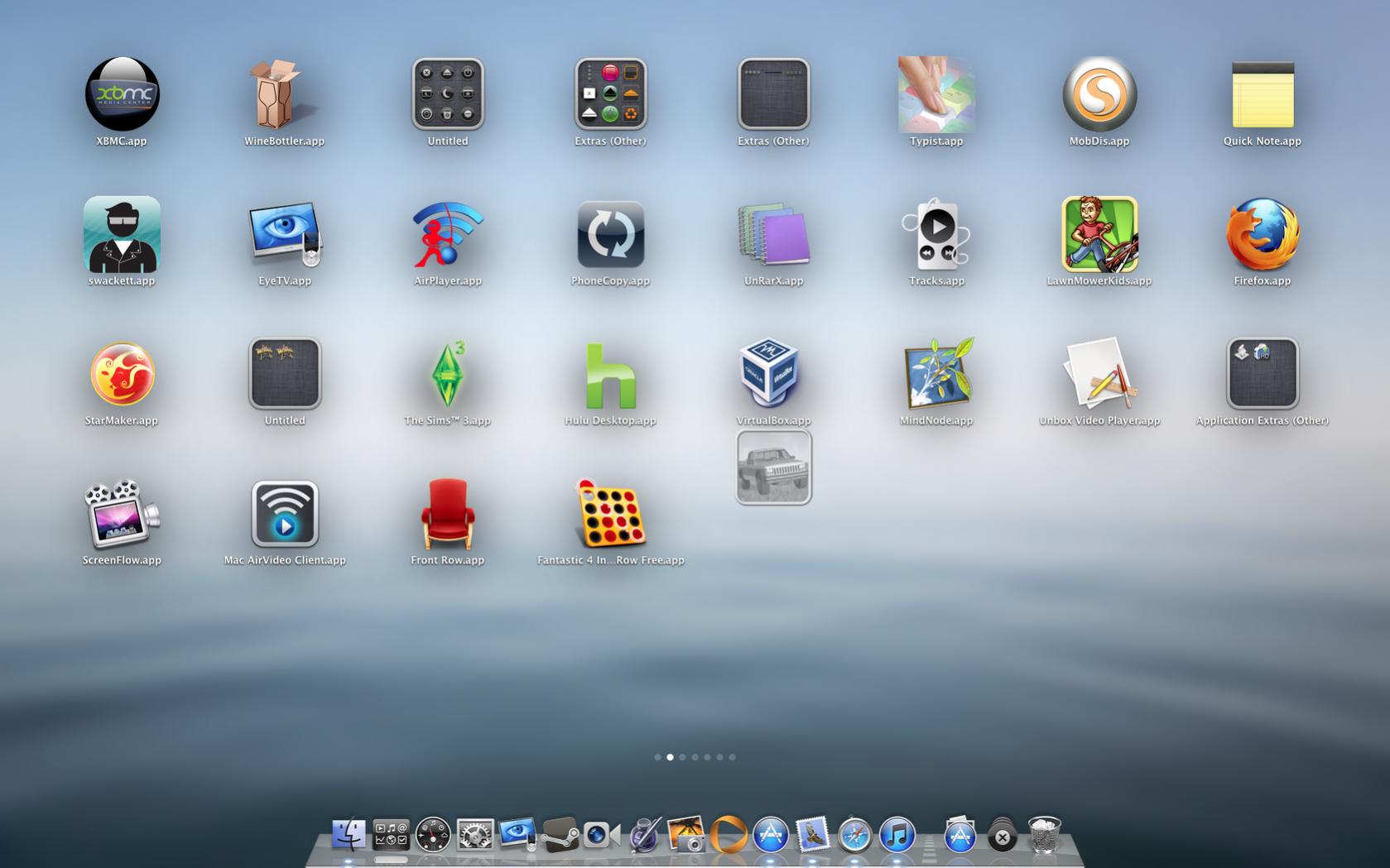Open Fantastic 4 In a Row Free.app
This screenshot has height=868, width=1390.
pyautogui.click(x=610, y=514)
